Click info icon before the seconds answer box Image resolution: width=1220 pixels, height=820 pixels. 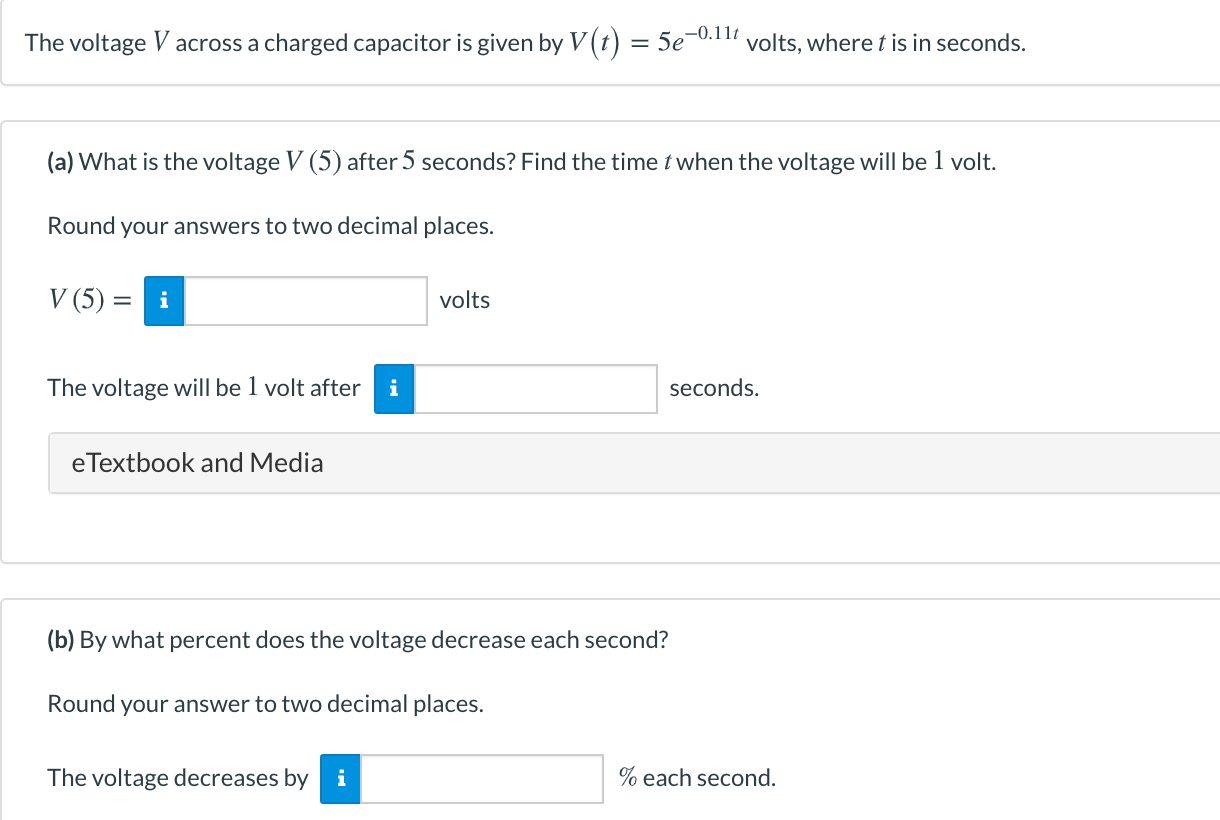[x=394, y=389]
